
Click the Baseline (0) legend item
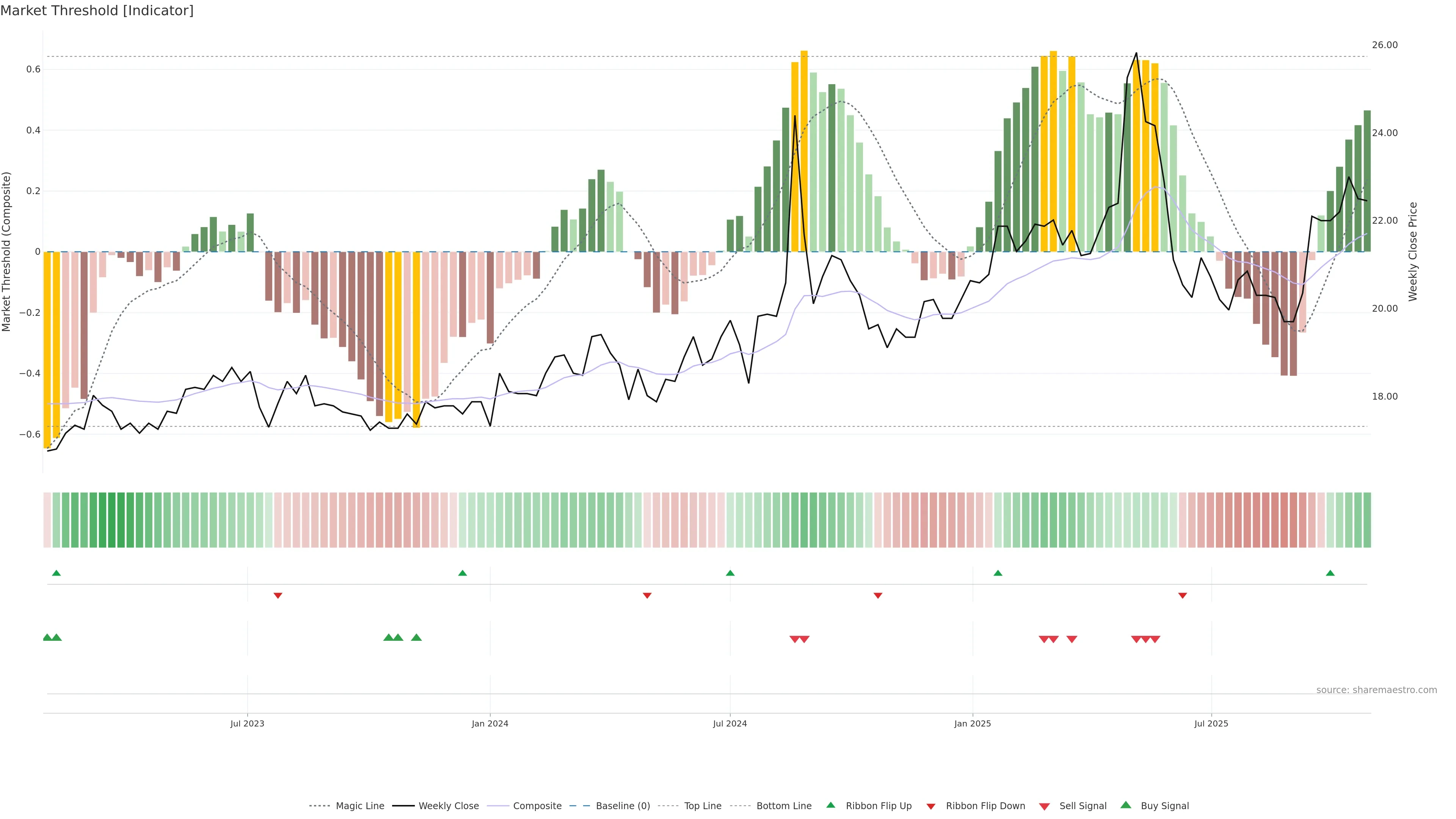point(622,806)
